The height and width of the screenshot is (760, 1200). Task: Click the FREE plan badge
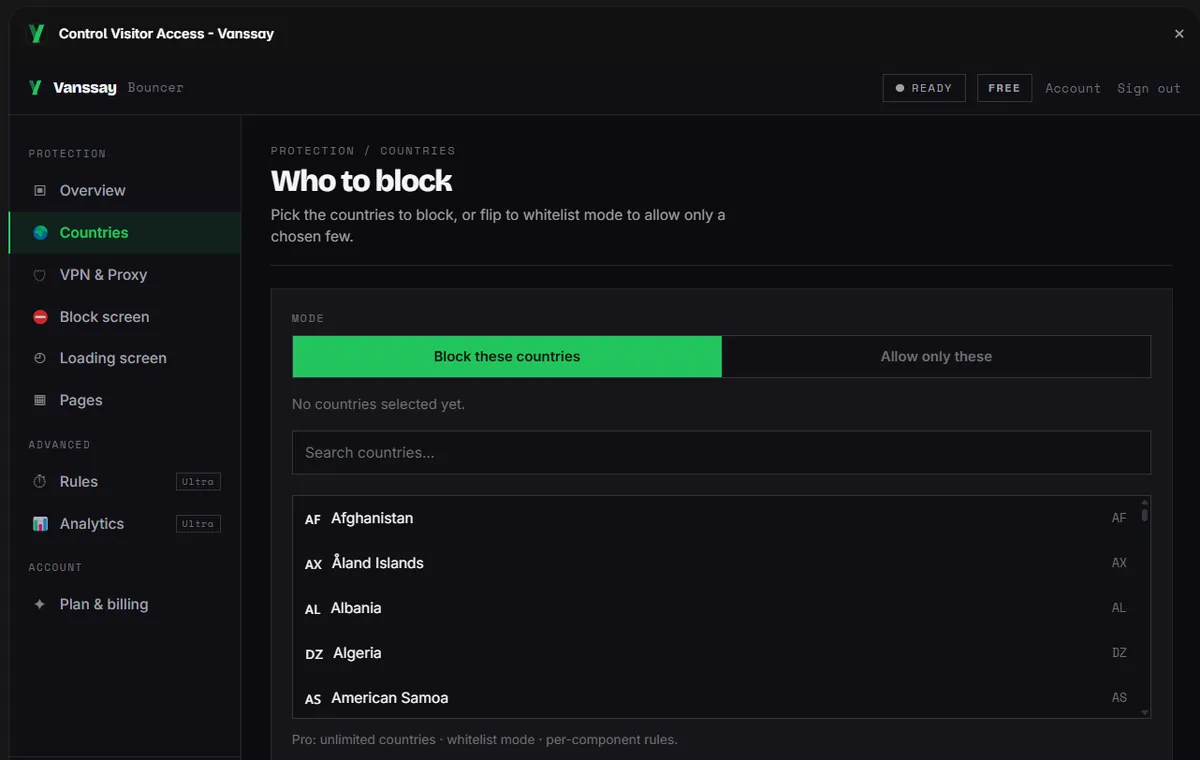point(1004,88)
